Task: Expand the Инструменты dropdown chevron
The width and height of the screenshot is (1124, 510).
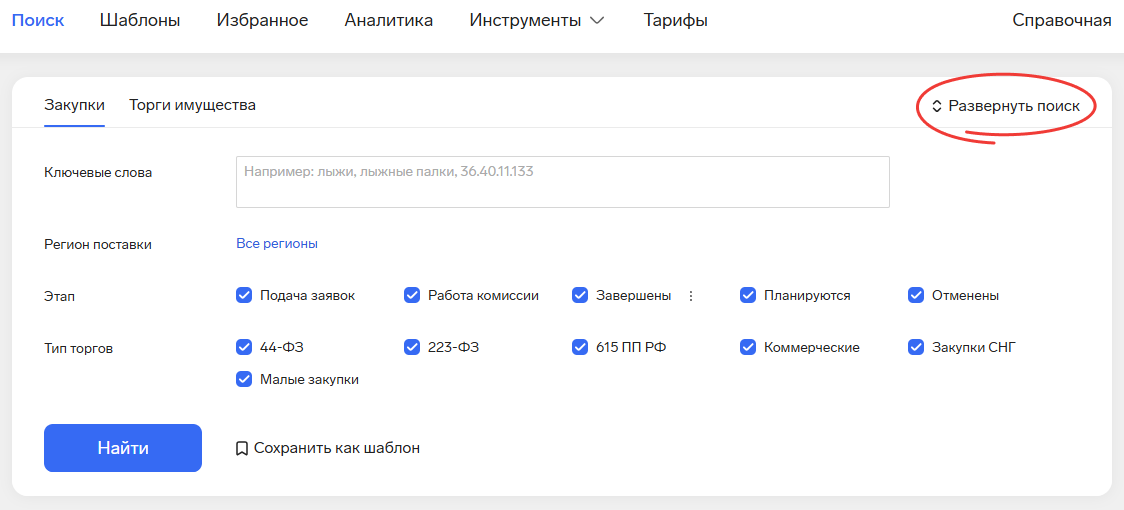Action: click(x=596, y=21)
